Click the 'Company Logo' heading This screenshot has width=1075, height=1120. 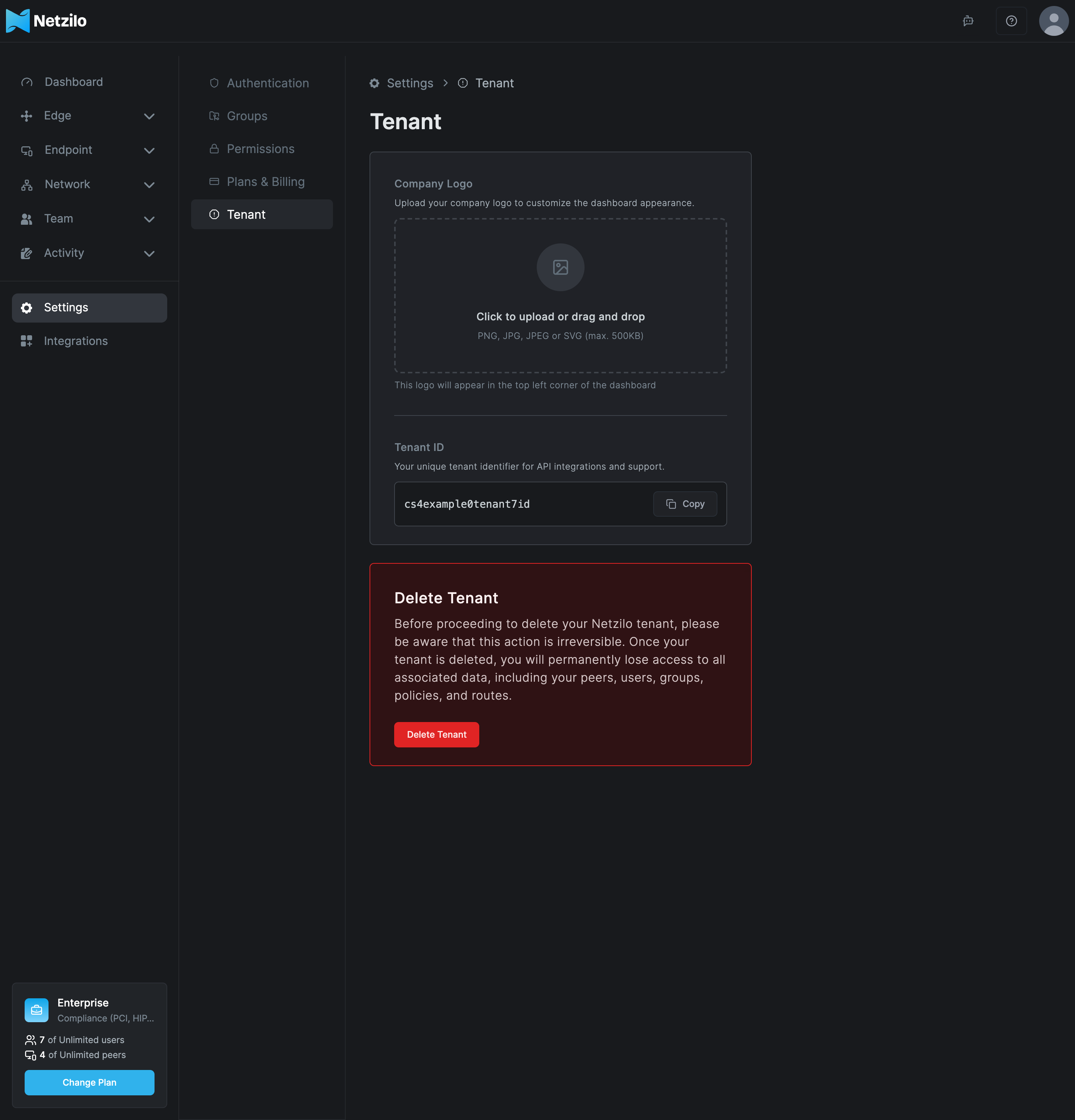pos(433,184)
